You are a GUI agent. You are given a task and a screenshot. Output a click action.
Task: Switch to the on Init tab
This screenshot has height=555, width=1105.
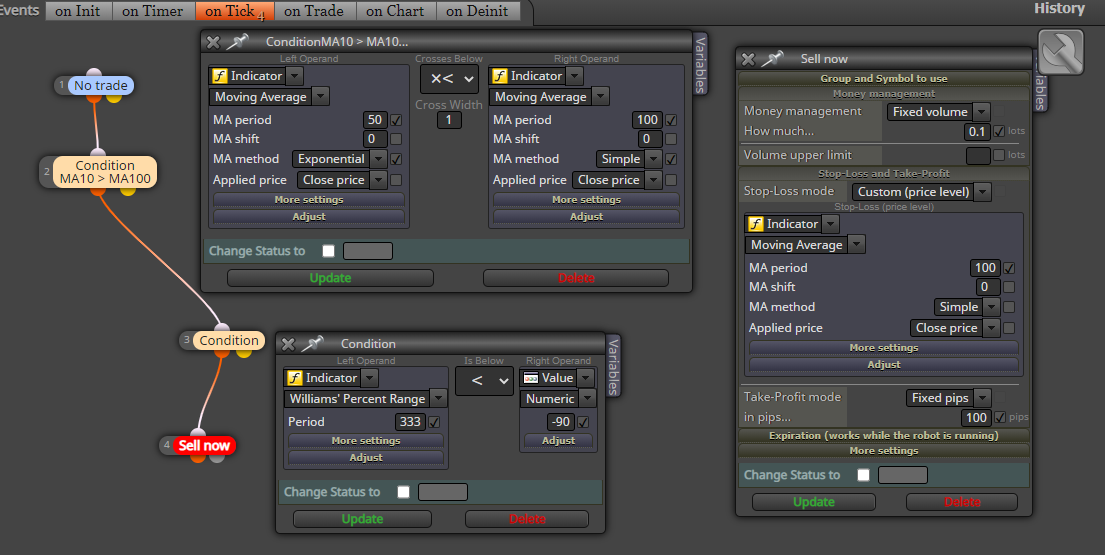pyautogui.click(x=78, y=11)
